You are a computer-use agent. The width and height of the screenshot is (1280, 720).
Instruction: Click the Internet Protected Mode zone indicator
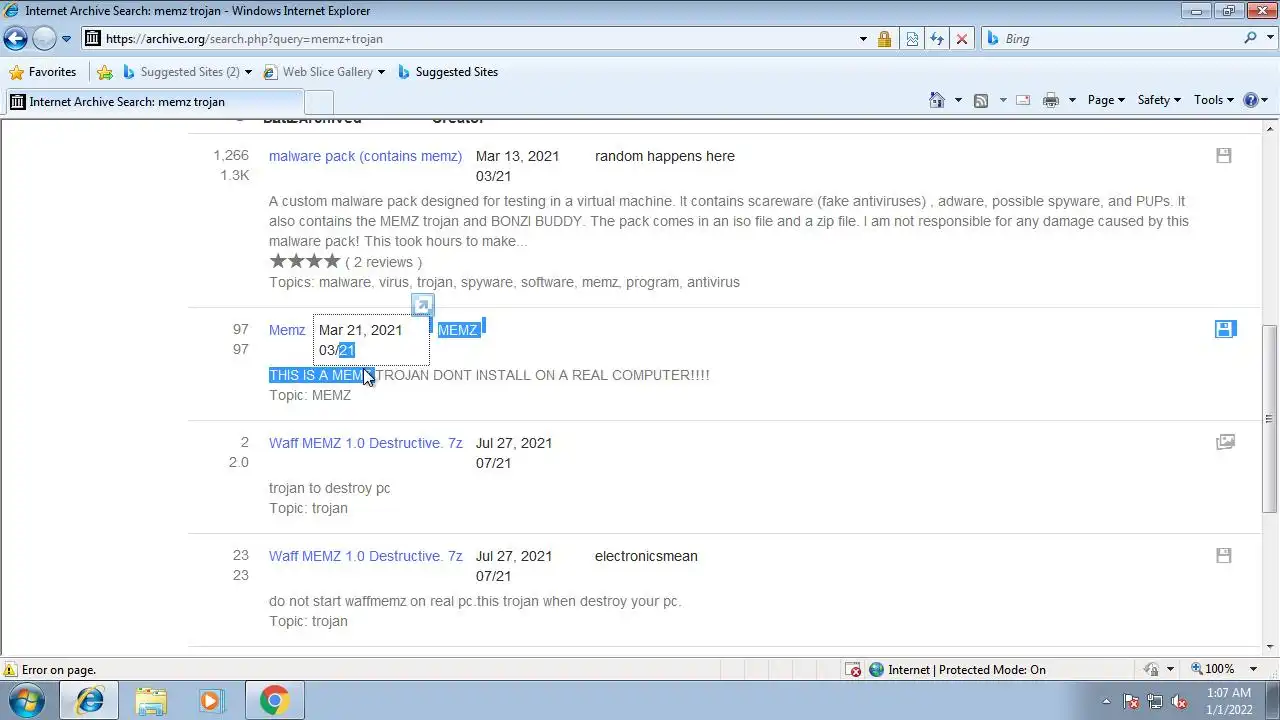957,670
